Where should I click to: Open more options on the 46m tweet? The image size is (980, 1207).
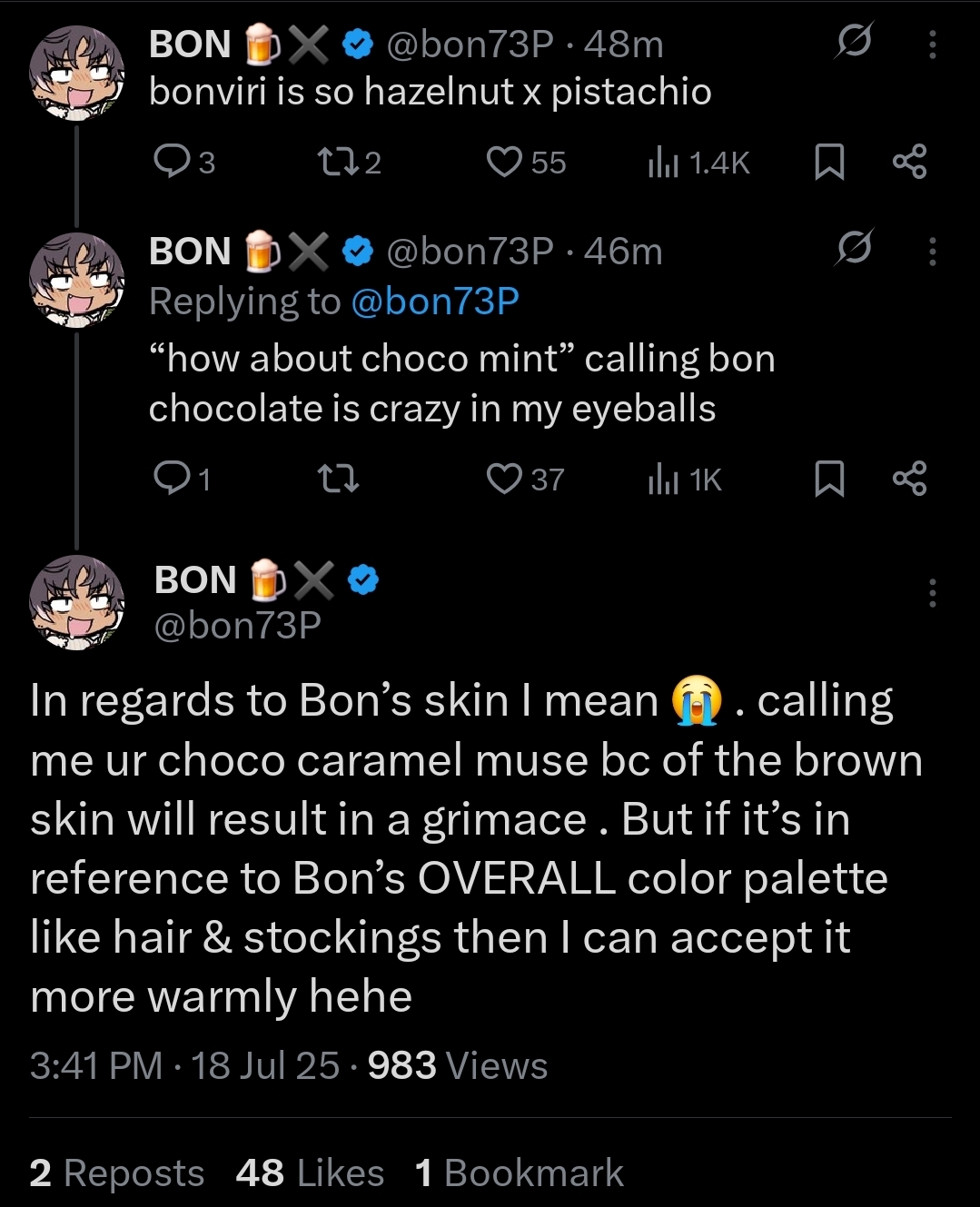(932, 251)
